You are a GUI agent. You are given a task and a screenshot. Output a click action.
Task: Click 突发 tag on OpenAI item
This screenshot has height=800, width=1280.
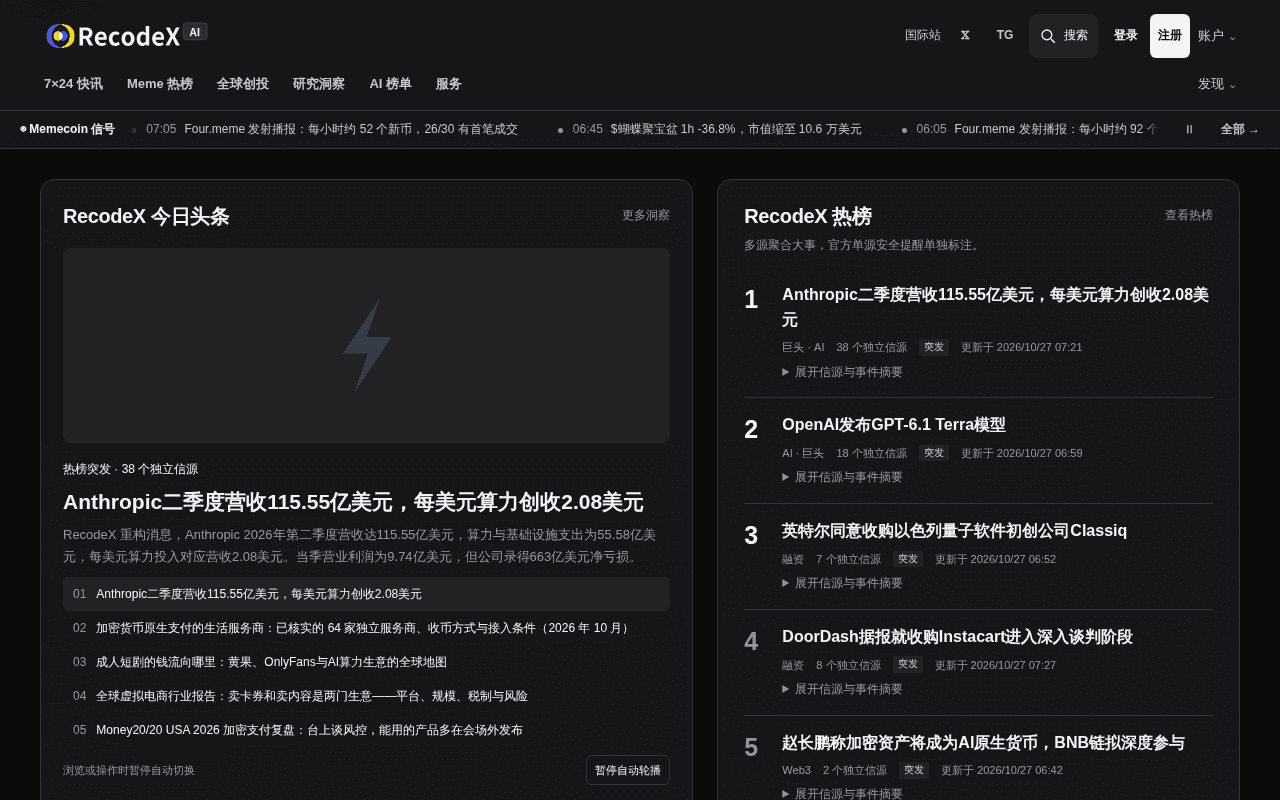click(x=934, y=453)
